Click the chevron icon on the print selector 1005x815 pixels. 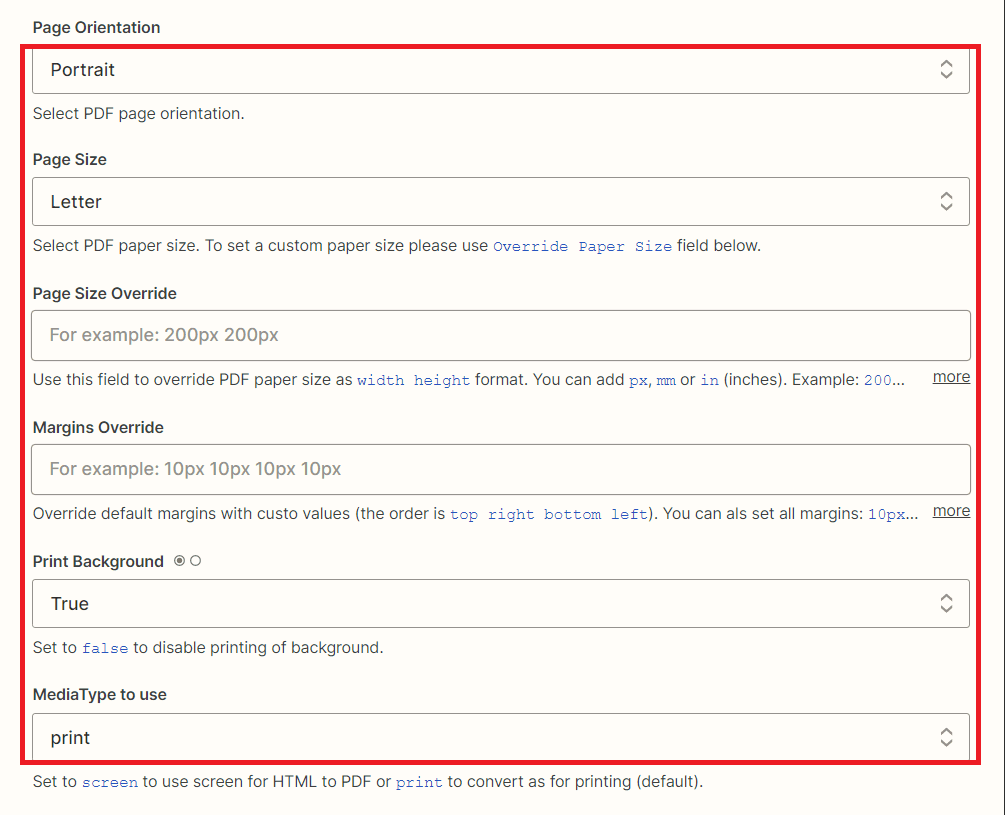point(946,737)
